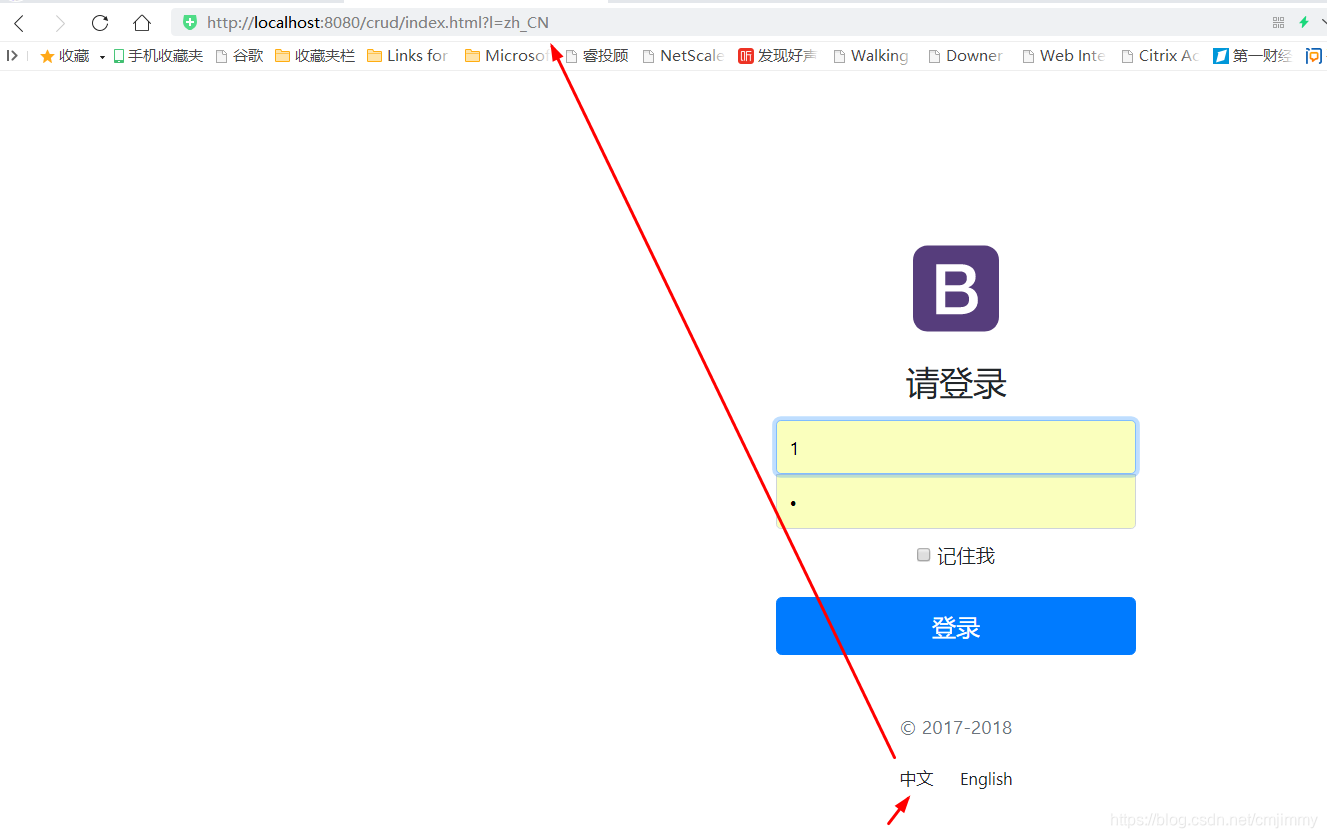This screenshot has width=1327, height=838.
Task: Expand the dropdown next to the lightning icon
Action: pyautogui.click(x=1322, y=22)
